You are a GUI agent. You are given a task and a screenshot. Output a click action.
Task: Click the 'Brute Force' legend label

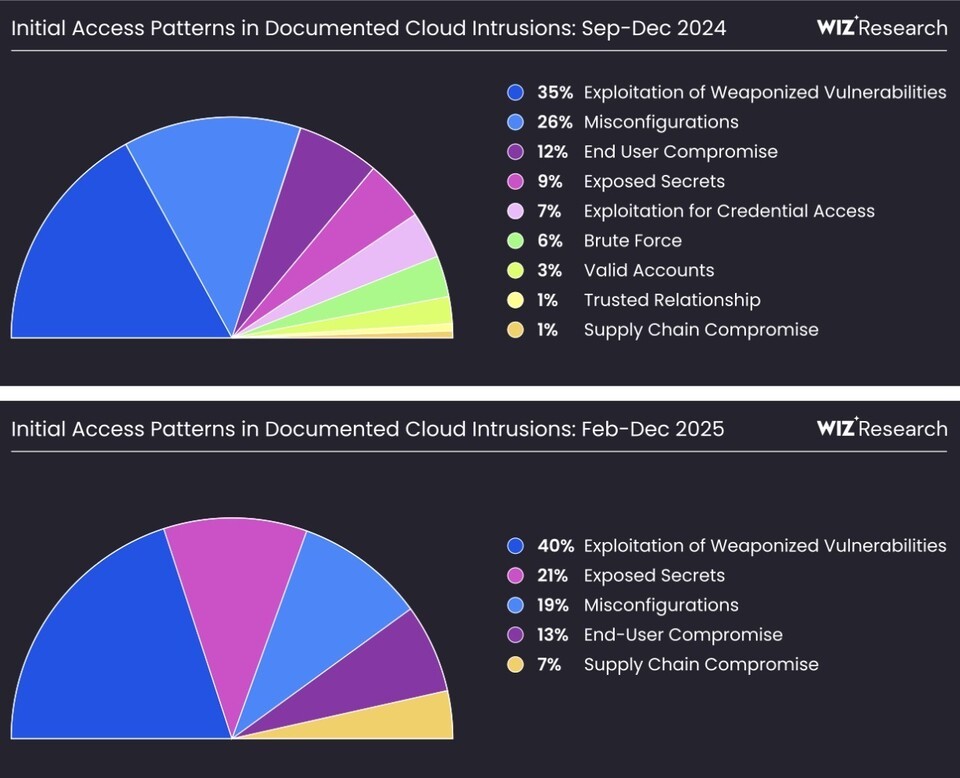(x=632, y=241)
